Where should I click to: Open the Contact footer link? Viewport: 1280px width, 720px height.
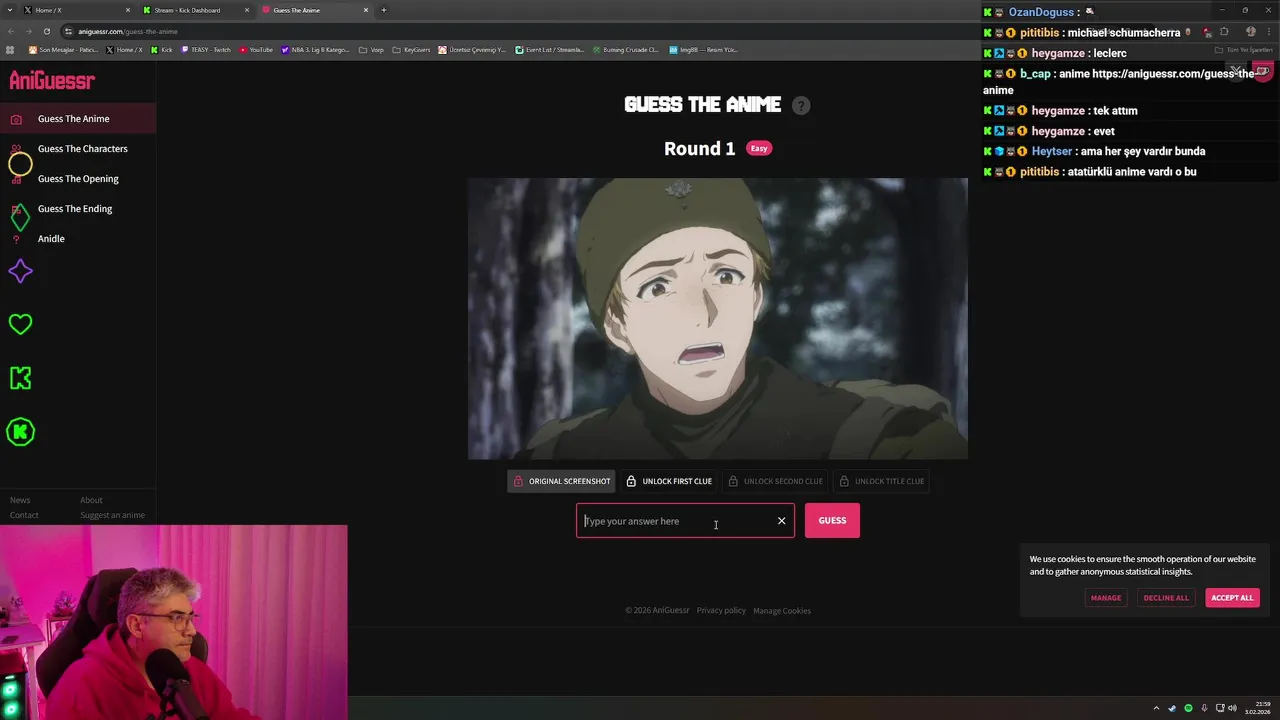pyautogui.click(x=24, y=515)
